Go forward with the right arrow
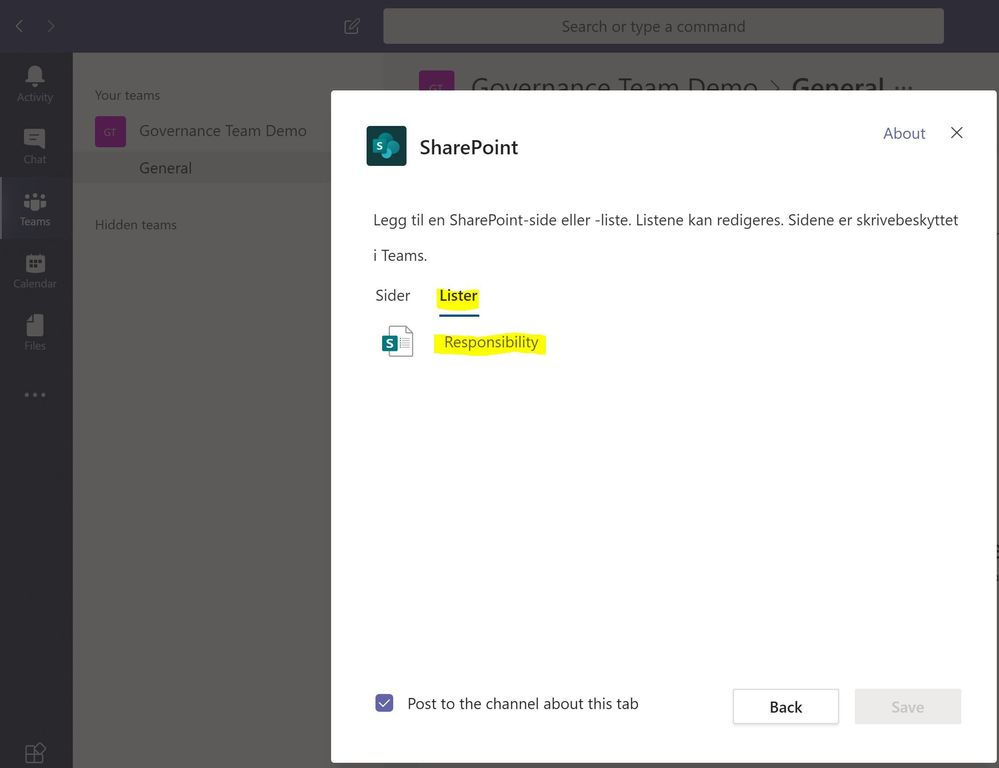Viewport: 999px width, 768px height. [51, 26]
